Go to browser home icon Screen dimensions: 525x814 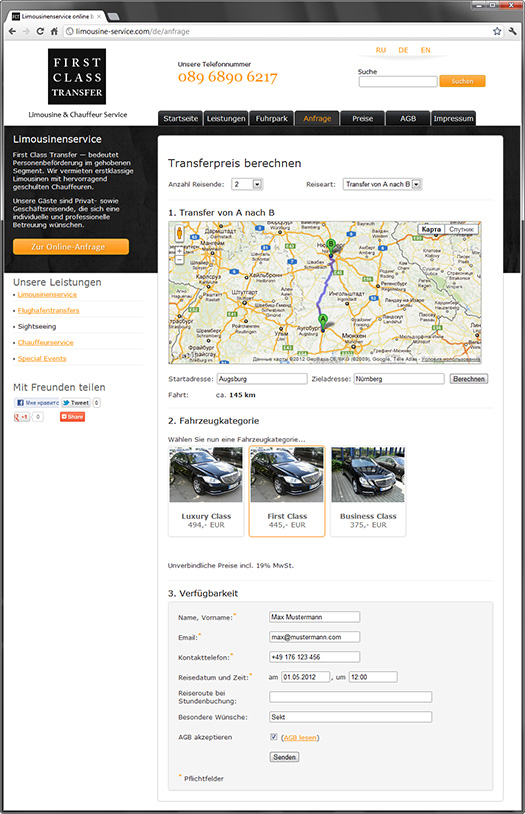(x=53, y=31)
